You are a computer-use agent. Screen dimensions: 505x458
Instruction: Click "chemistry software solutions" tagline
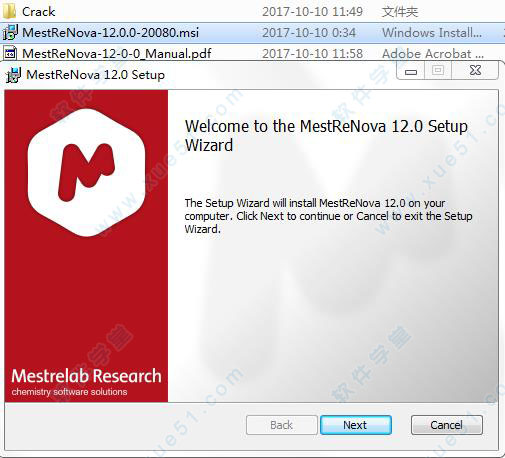click(69, 392)
